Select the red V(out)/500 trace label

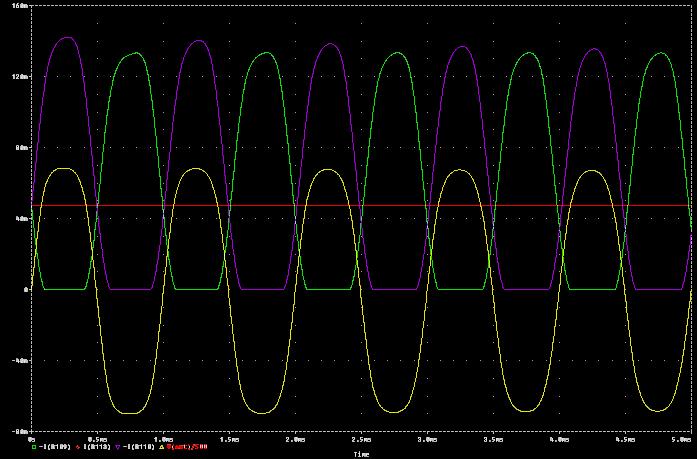point(187,447)
